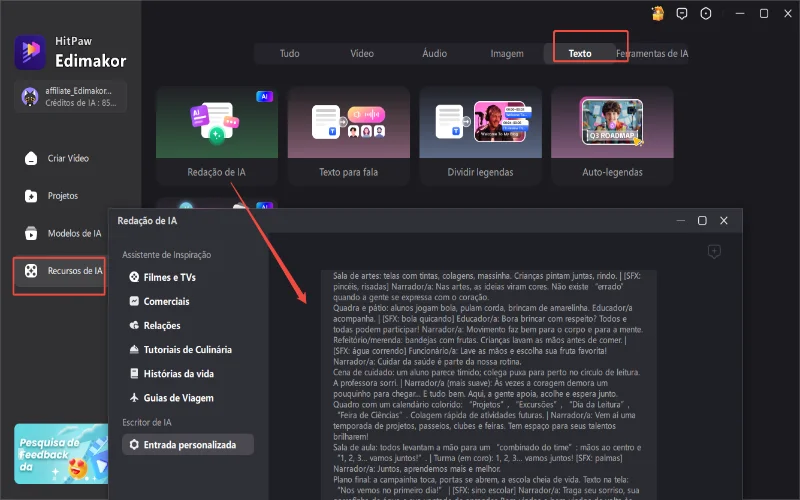Select Recursos de IA in the sidebar
Screen dimensions: 800x500
(59, 271)
